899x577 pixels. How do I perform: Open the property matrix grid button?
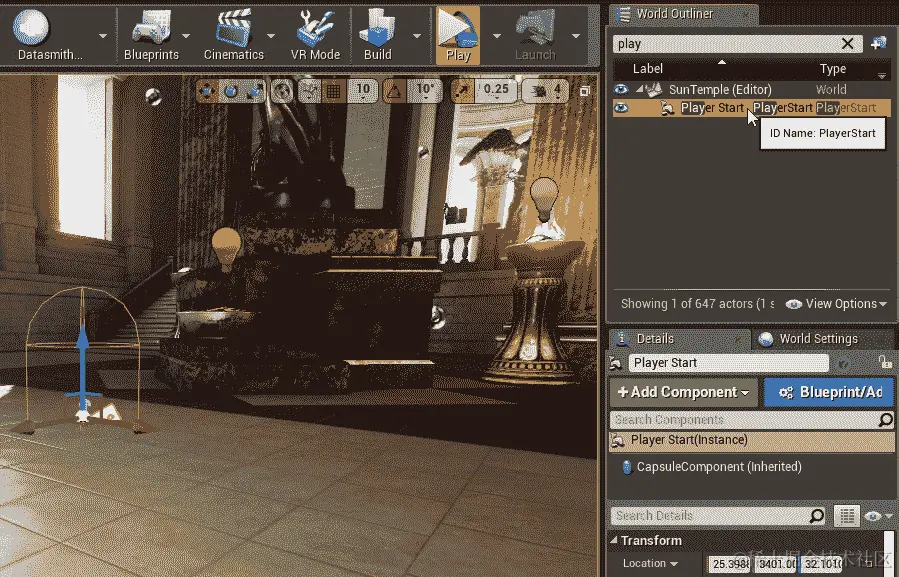(847, 516)
